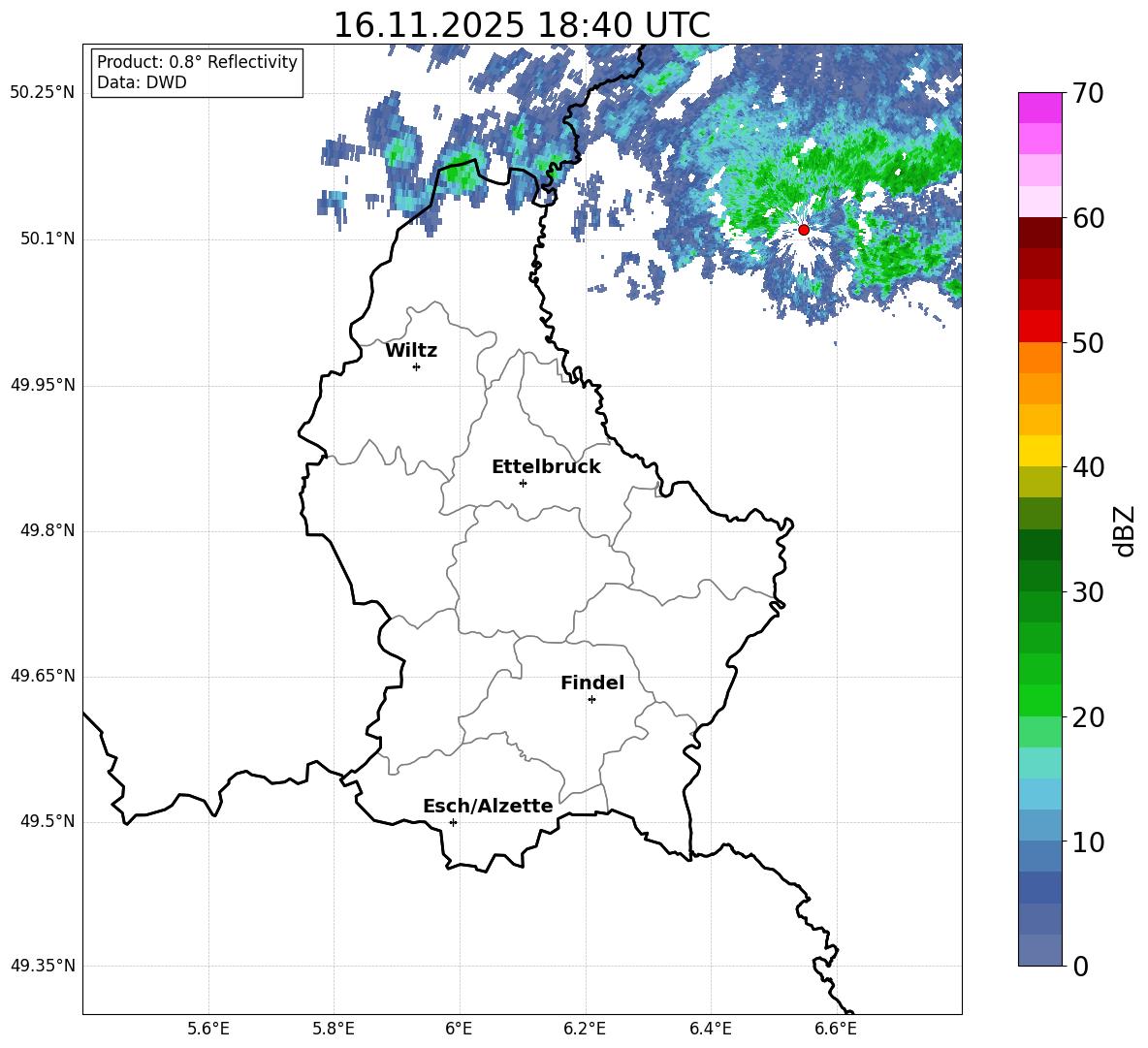Click the Data: DWD text
1148x1048 pixels.
(142, 82)
